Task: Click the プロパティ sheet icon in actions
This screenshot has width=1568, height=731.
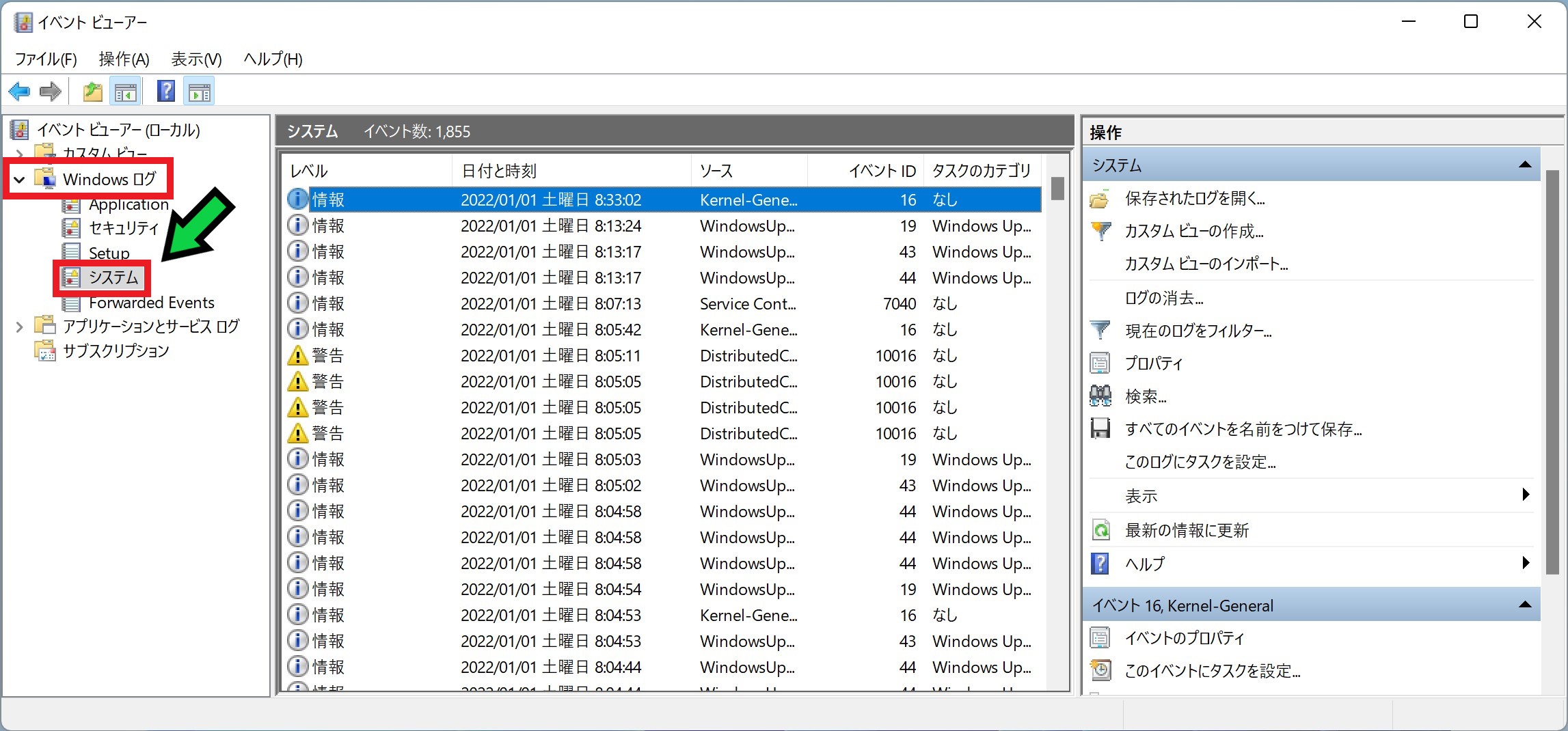Action: [1100, 363]
